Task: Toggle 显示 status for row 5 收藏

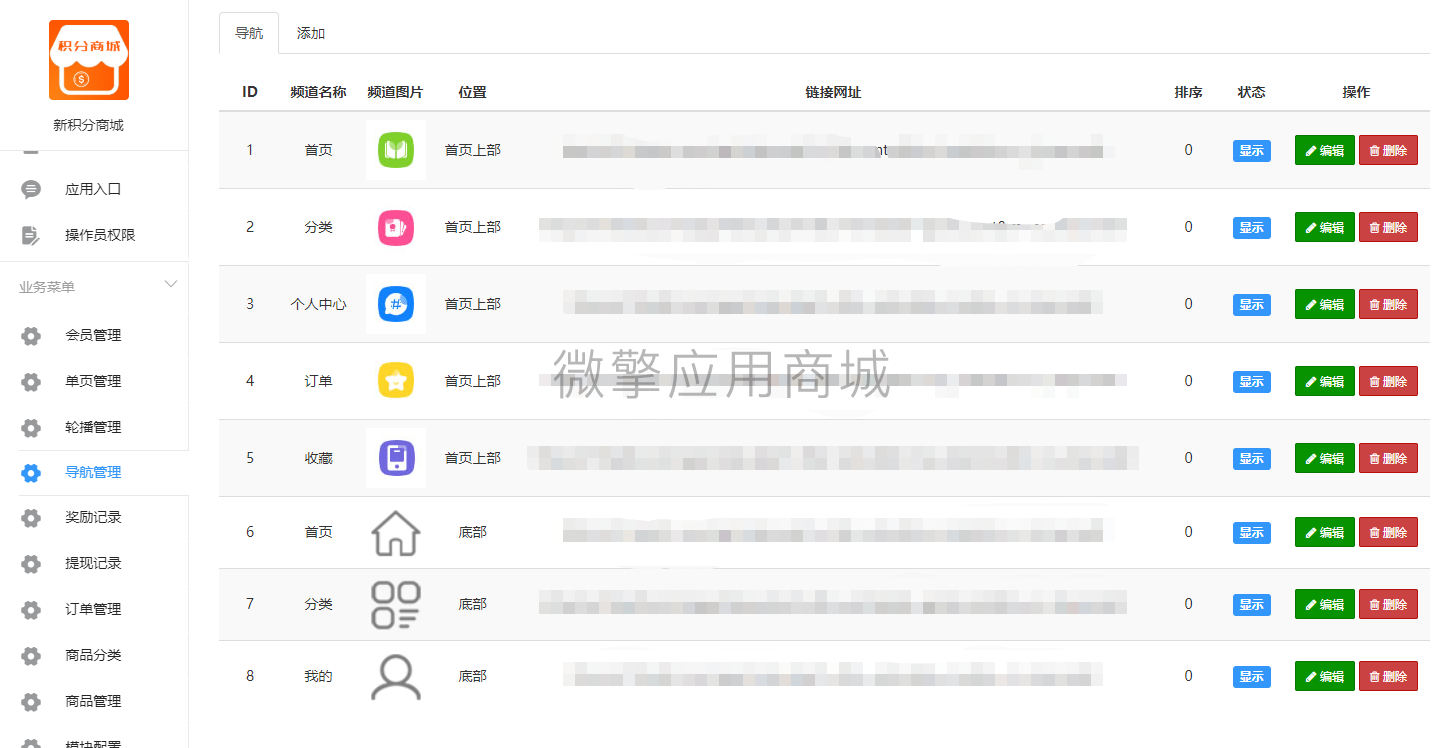Action: coord(1251,459)
